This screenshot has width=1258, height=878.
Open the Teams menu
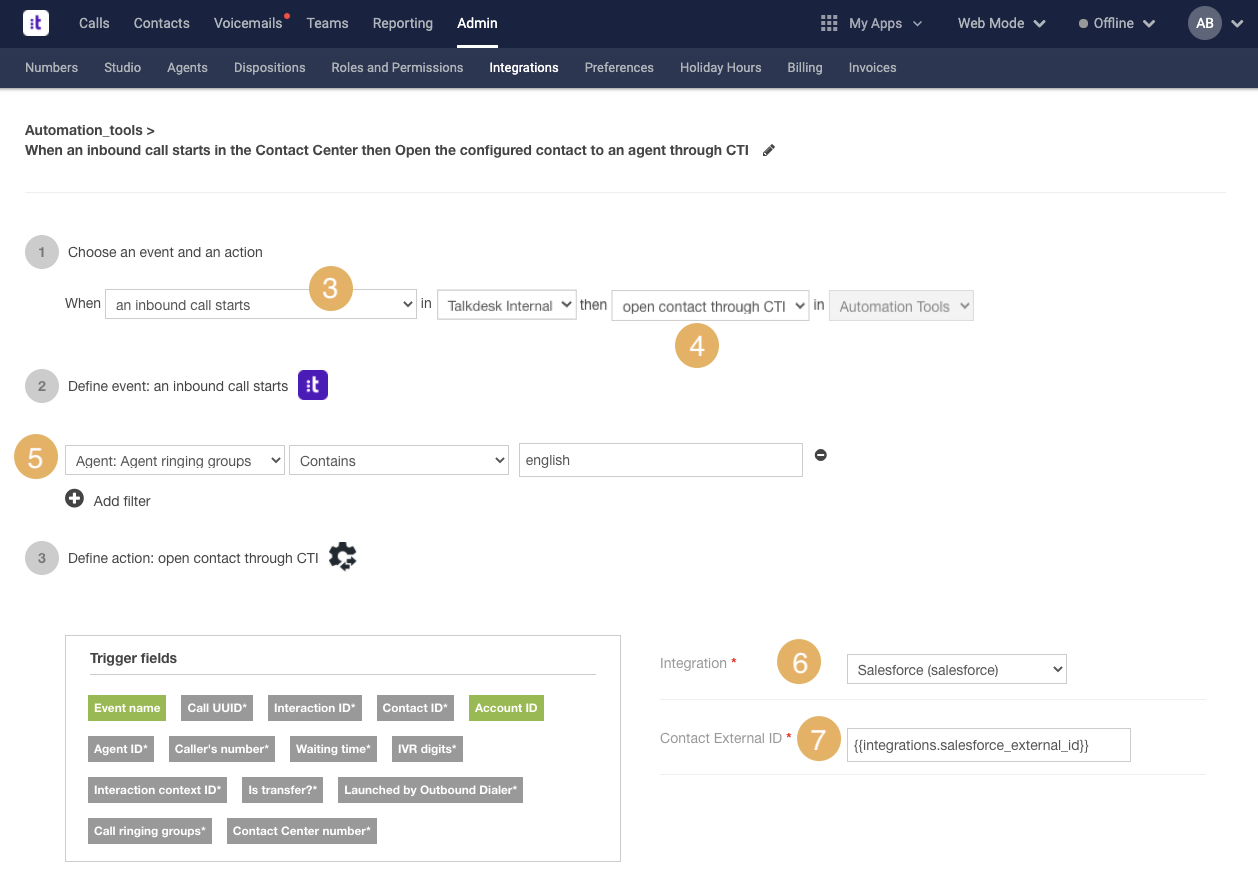pos(327,23)
